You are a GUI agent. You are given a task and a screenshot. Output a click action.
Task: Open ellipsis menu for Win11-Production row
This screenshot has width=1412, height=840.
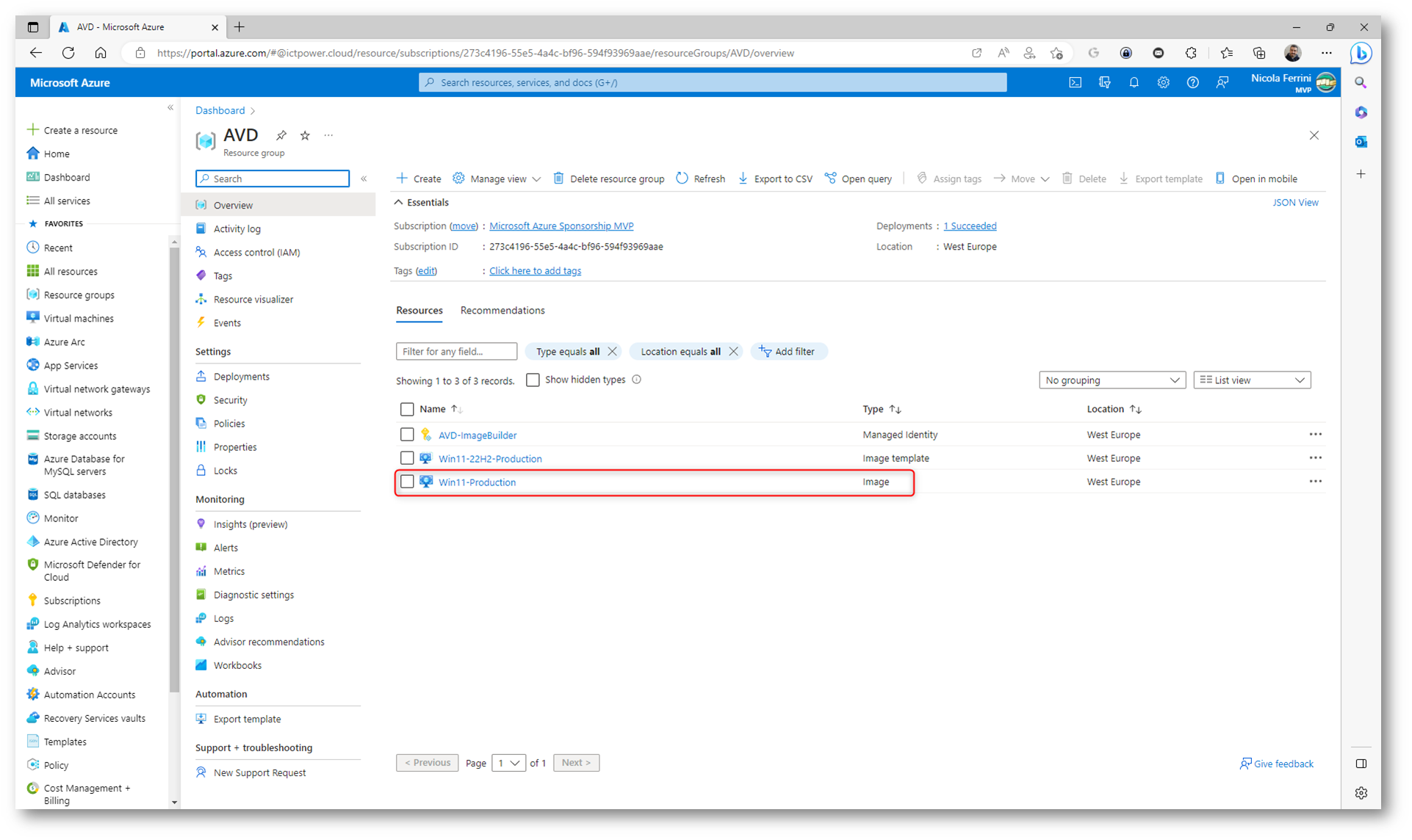[1315, 482]
